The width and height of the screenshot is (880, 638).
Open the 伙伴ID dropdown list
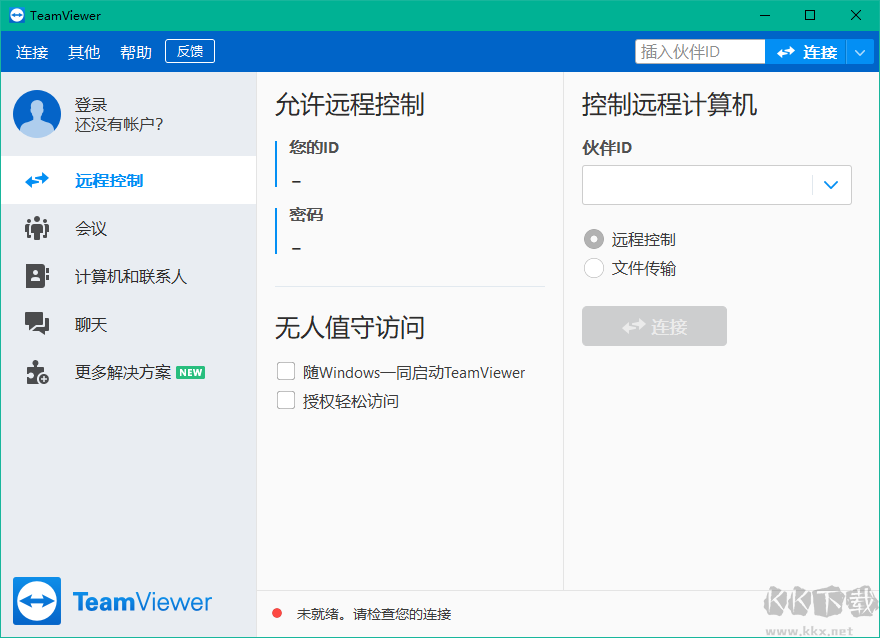click(830, 185)
